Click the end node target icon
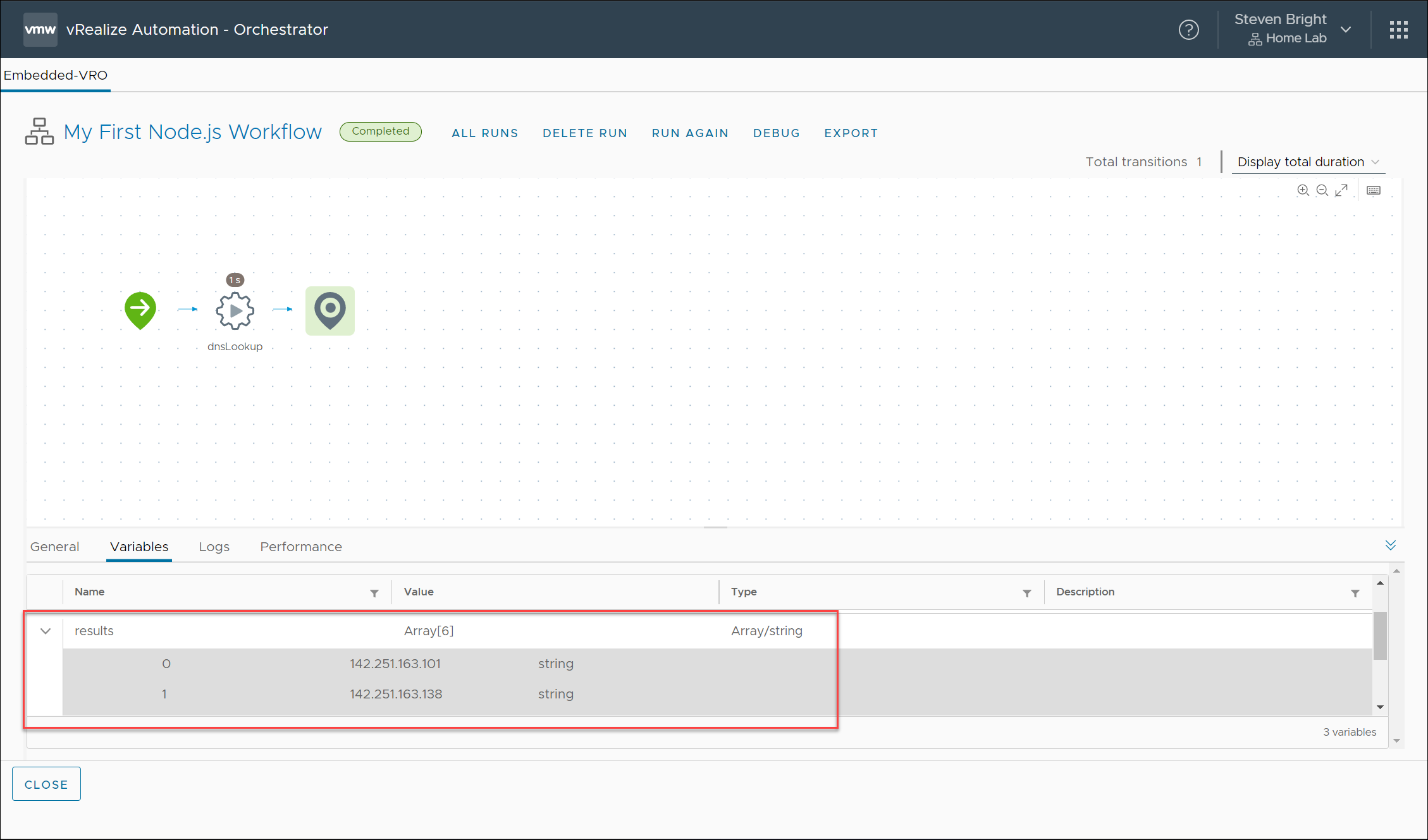Viewport: 1428px width, 840px height. click(x=330, y=310)
